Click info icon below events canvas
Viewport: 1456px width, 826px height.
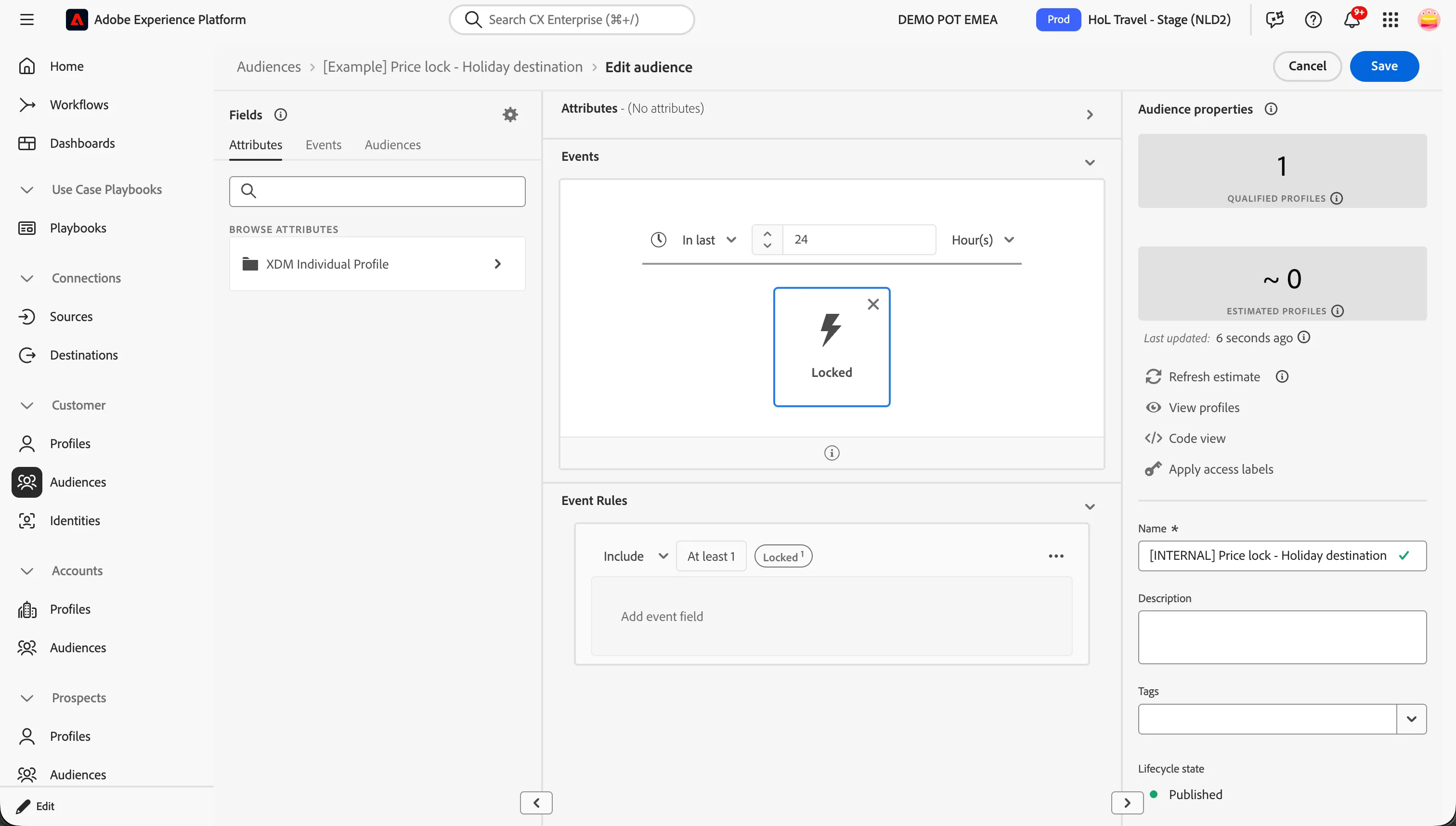pos(831,452)
